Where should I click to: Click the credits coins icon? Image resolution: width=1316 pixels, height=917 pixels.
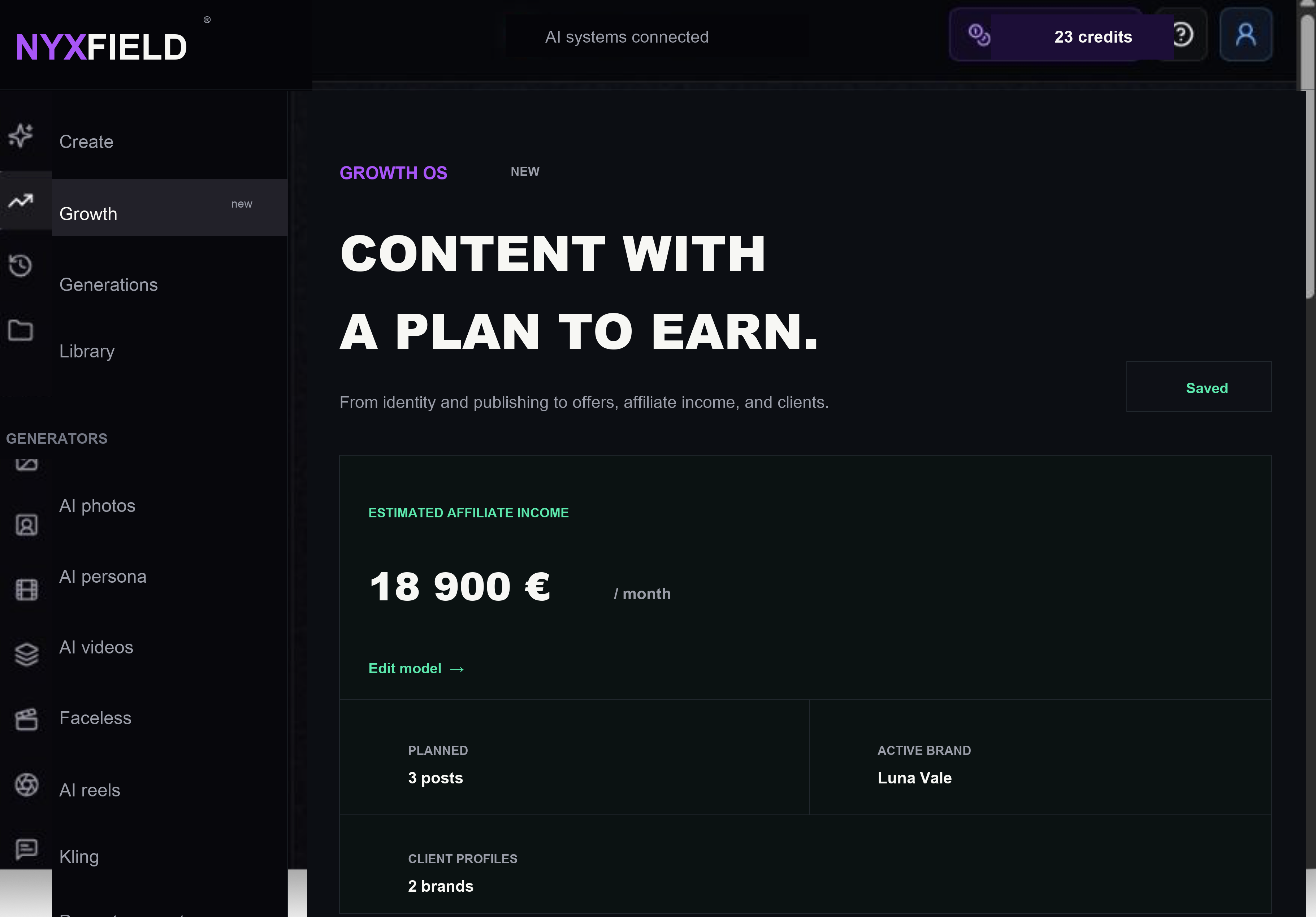[979, 35]
